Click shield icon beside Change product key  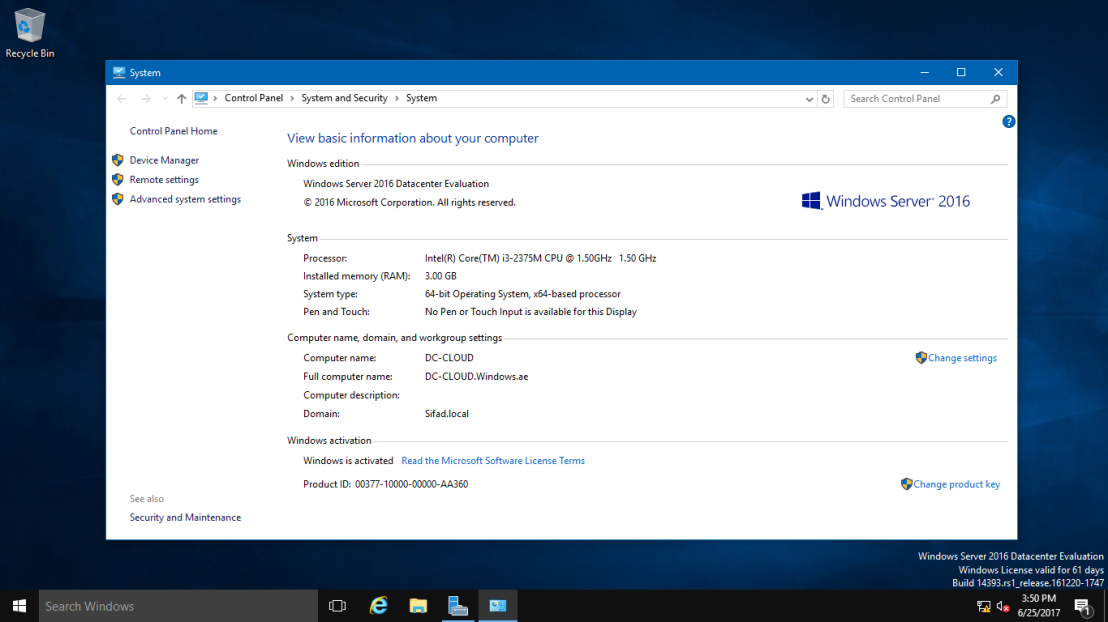click(907, 484)
